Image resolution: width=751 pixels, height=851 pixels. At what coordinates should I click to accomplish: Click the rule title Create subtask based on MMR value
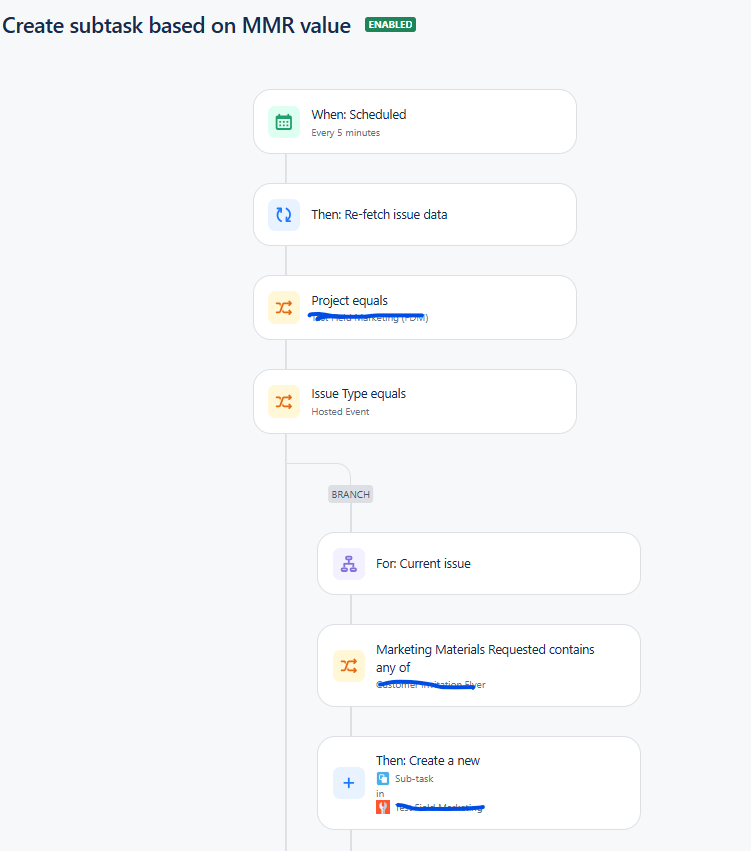point(177,26)
